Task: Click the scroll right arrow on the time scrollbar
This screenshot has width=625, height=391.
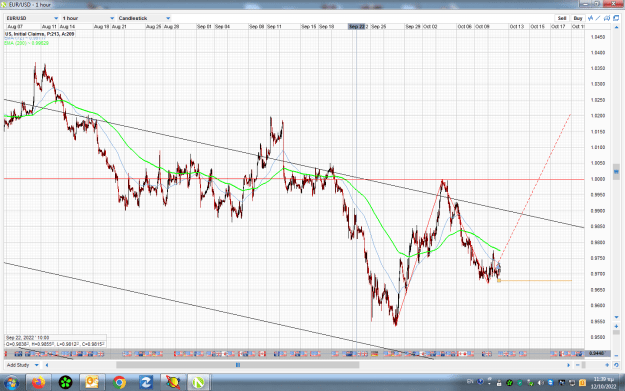Action: click(x=568, y=365)
